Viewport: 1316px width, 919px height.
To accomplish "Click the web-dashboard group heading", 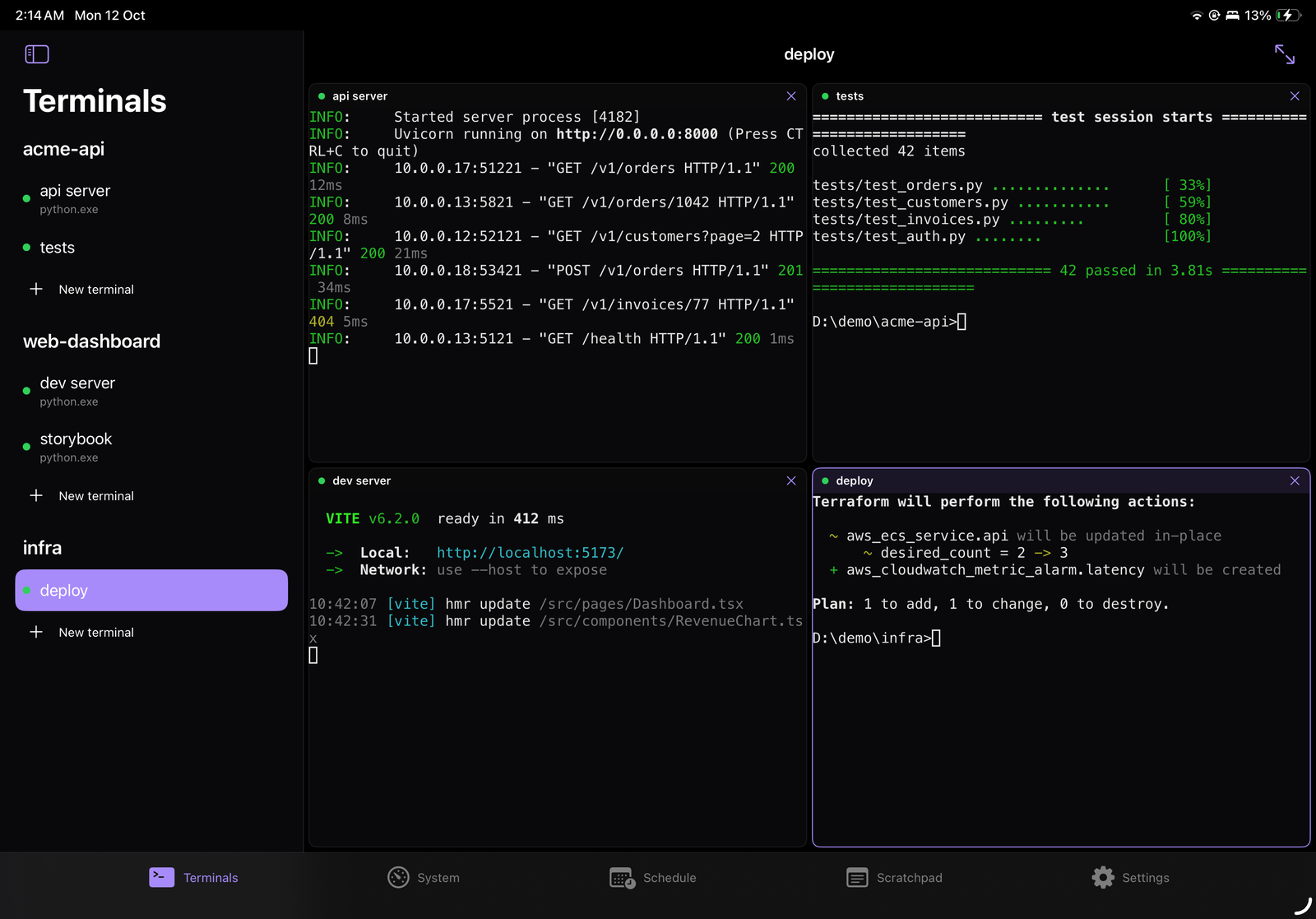I will pyautogui.click(x=91, y=341).
